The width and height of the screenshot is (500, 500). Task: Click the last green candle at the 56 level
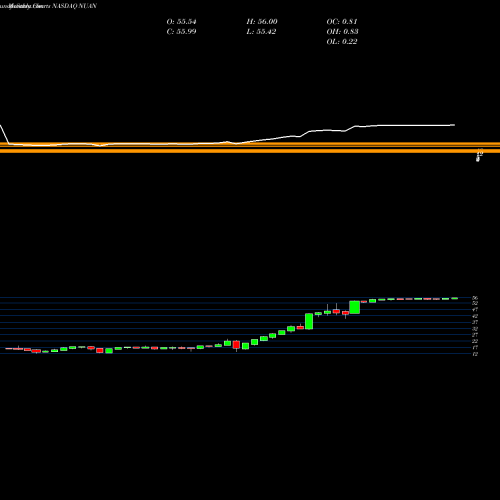(x=454, y=299)
